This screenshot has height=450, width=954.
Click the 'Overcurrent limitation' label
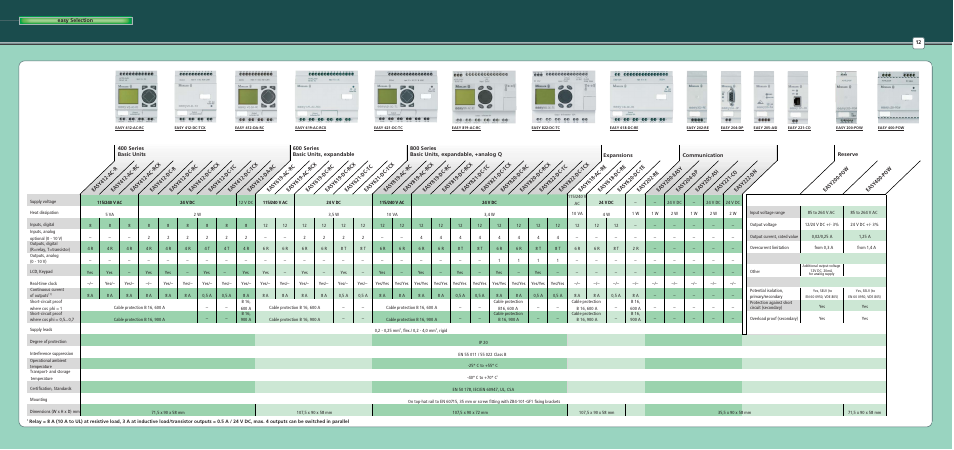tap(769, 248)
